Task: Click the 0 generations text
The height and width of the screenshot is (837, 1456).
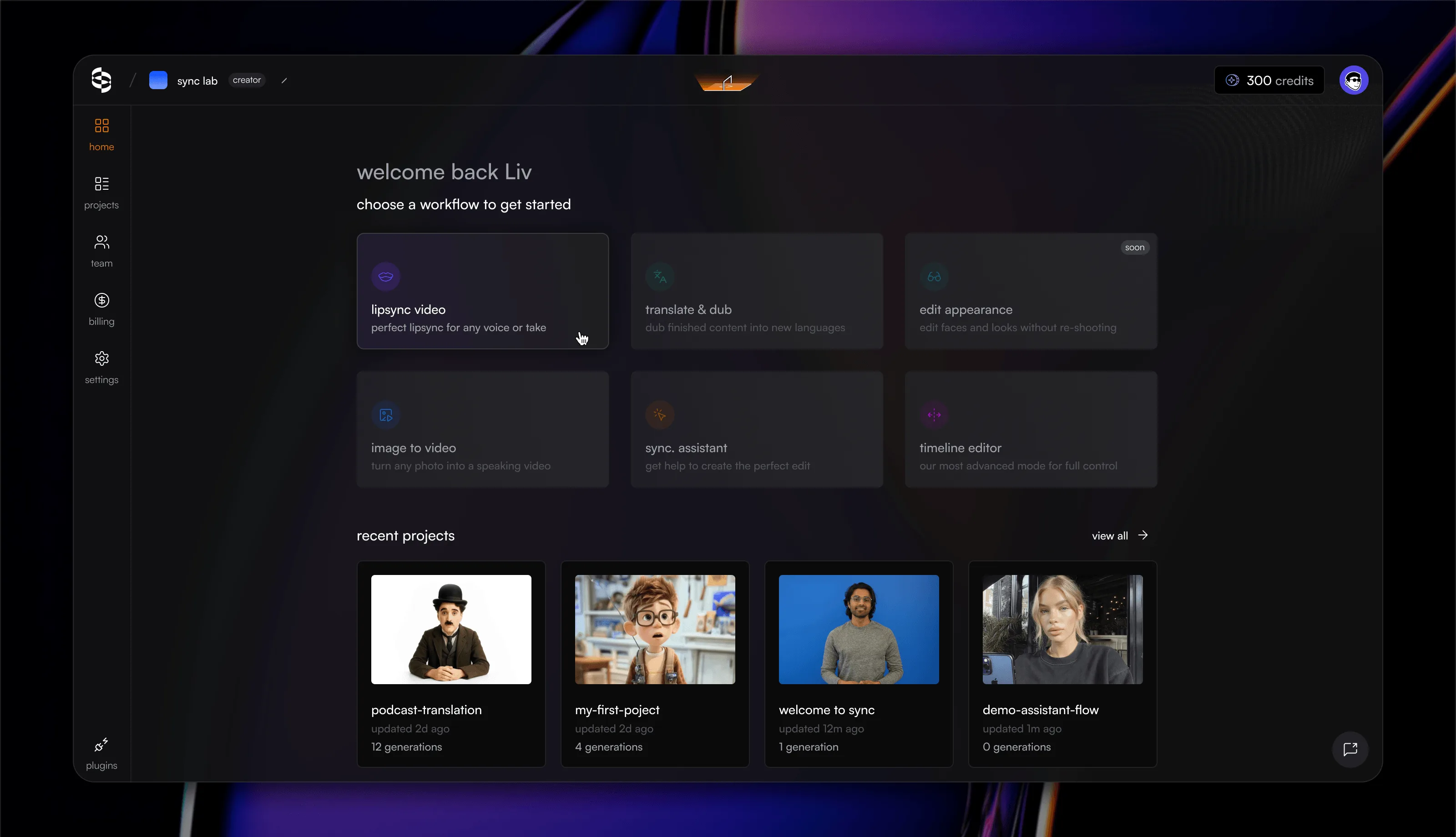Action: tap(1017, 747)
